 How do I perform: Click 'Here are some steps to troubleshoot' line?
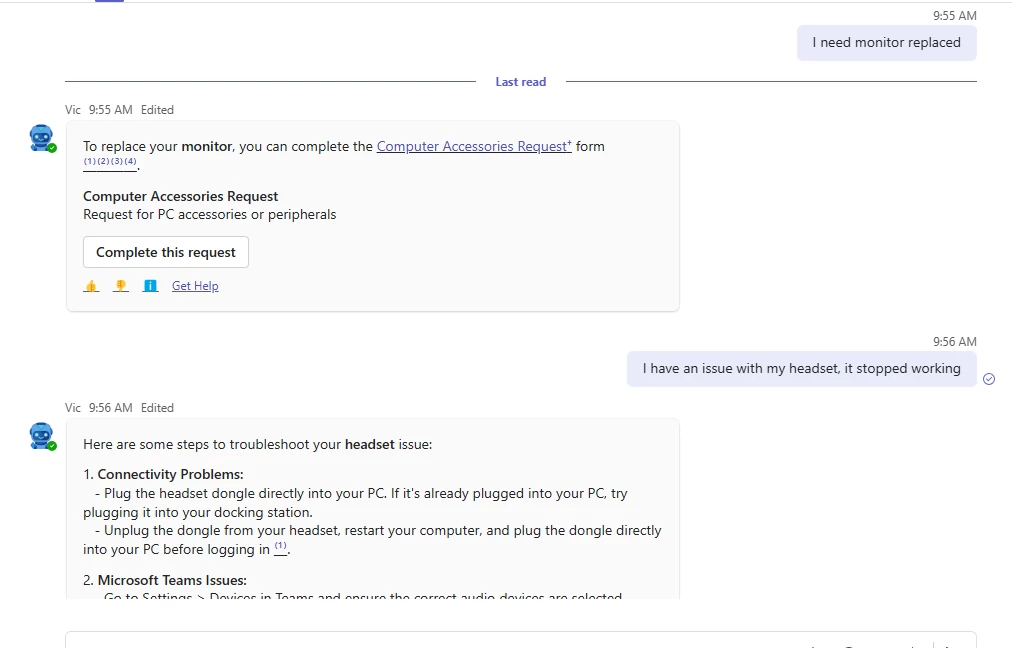258,445
